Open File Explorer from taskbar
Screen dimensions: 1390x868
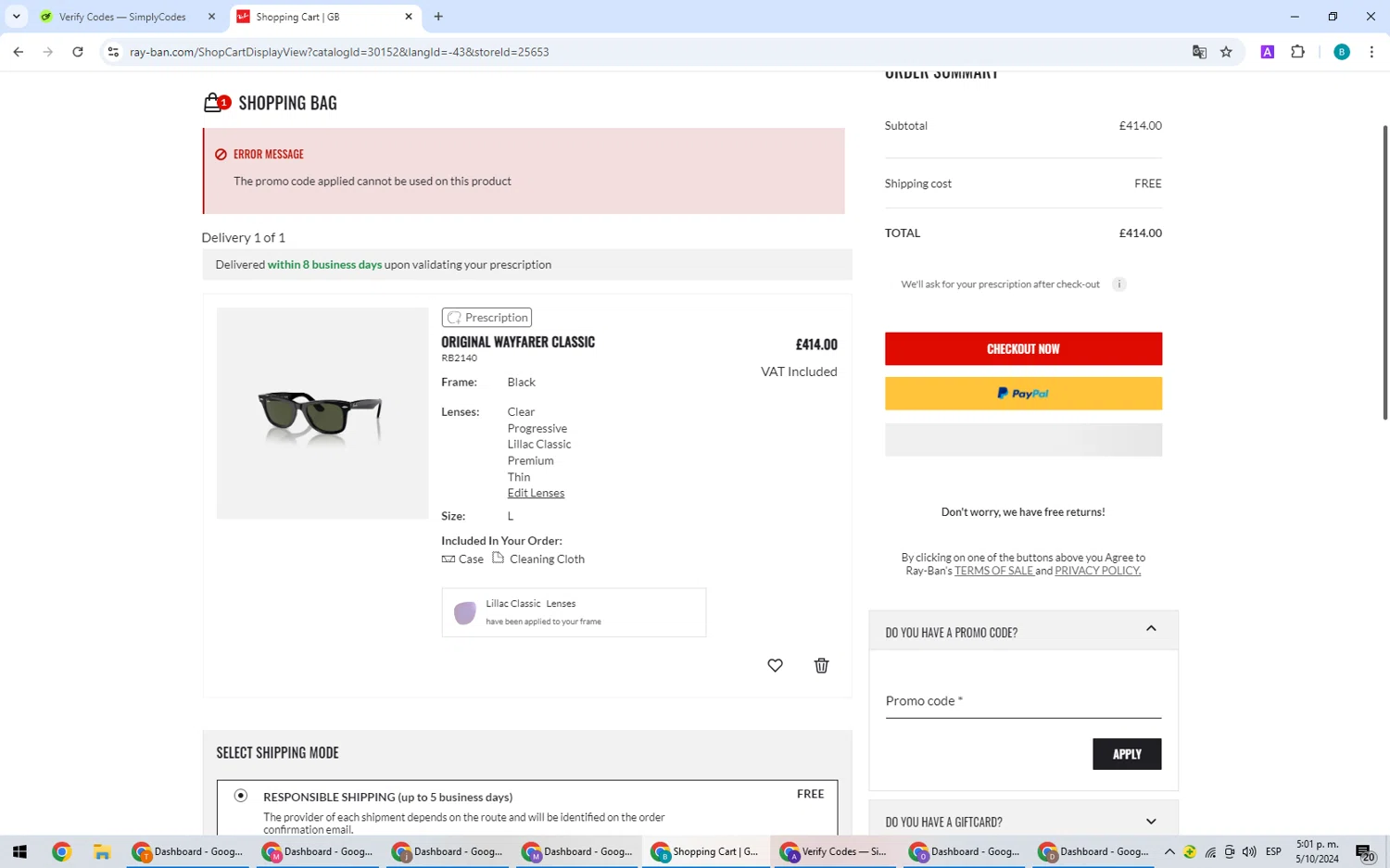coord(102,851)
